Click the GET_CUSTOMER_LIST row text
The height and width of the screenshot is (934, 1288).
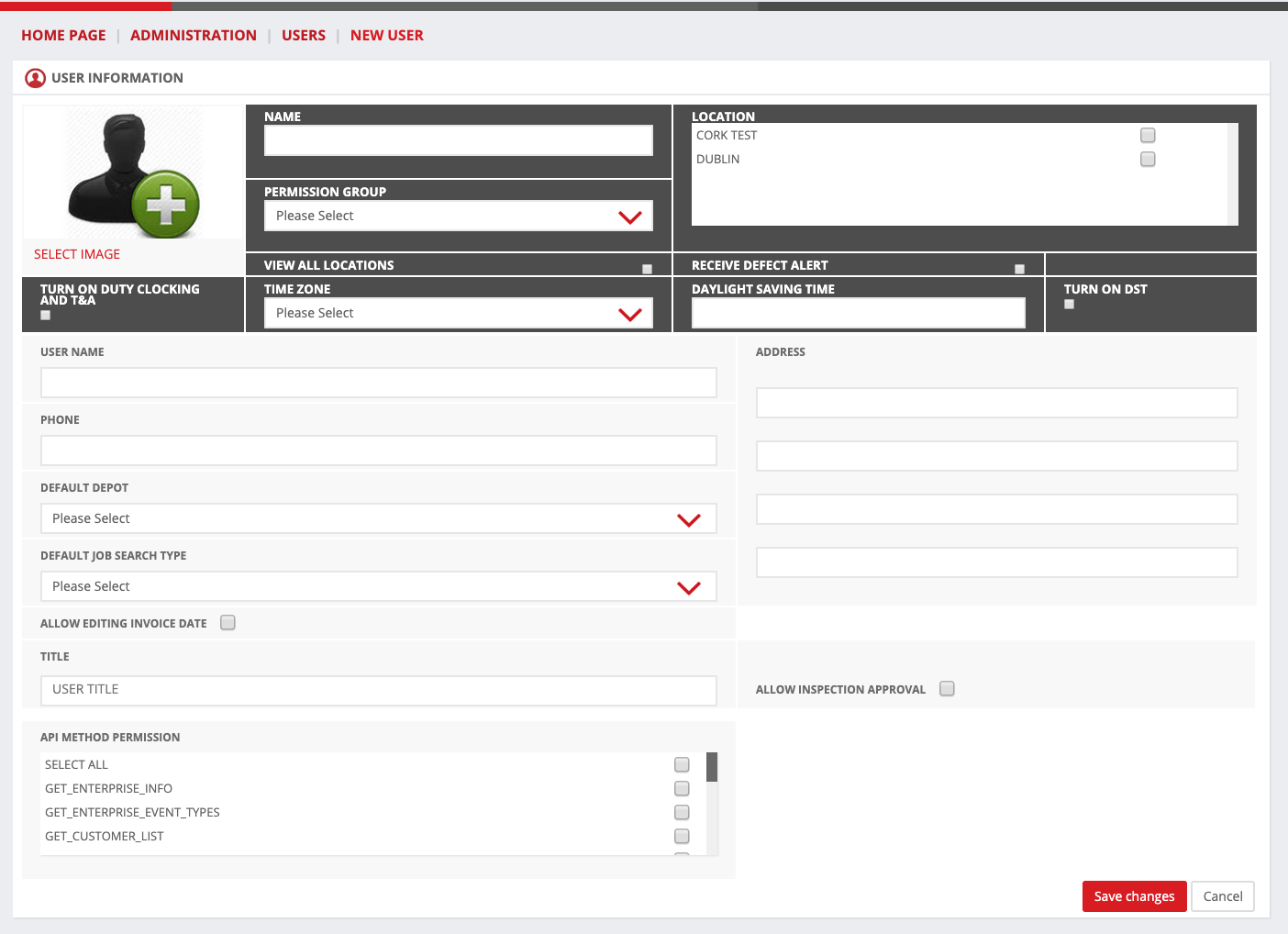pos(104,836)
